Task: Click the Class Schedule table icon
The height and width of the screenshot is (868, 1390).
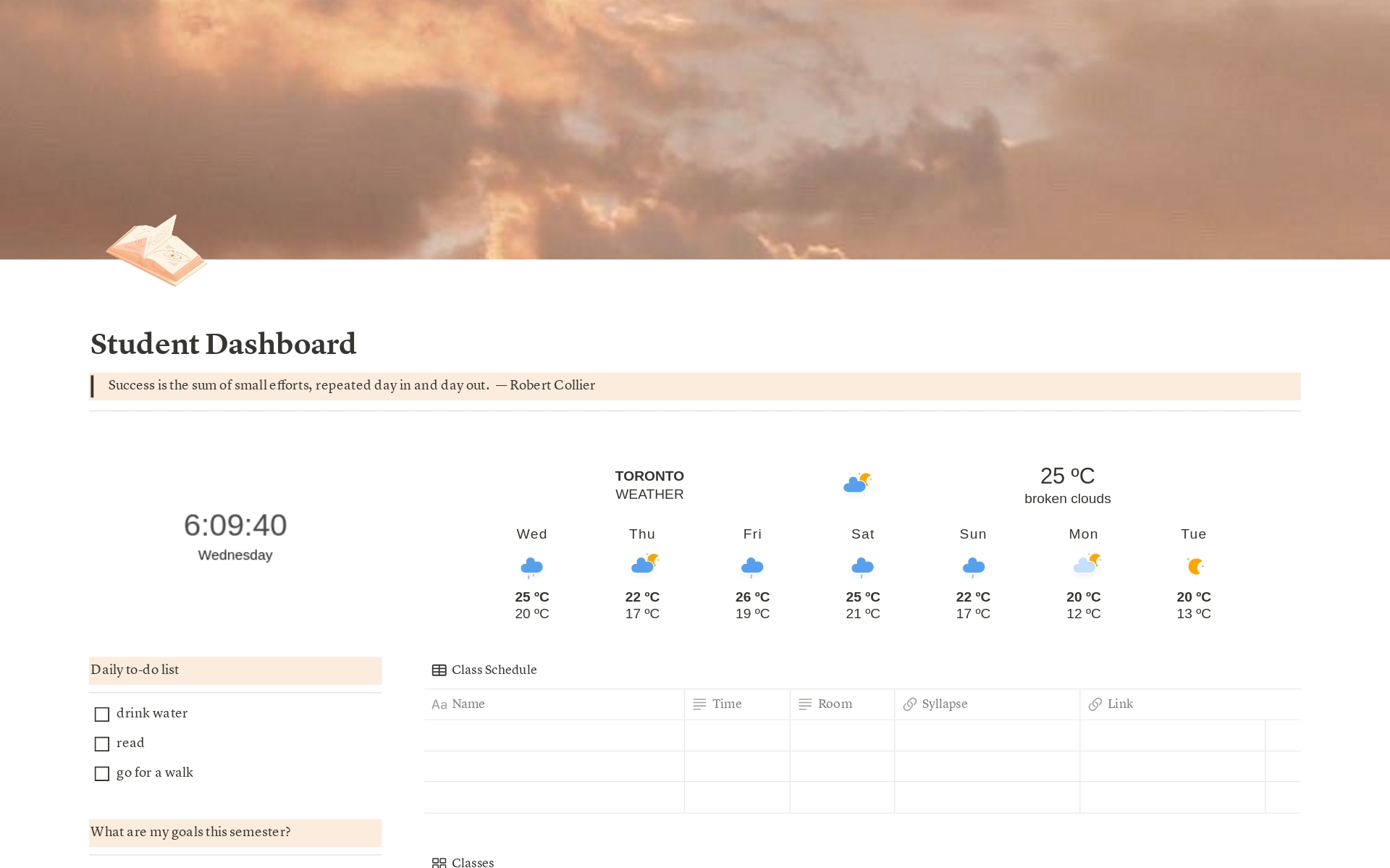Action: click(439, 670)
